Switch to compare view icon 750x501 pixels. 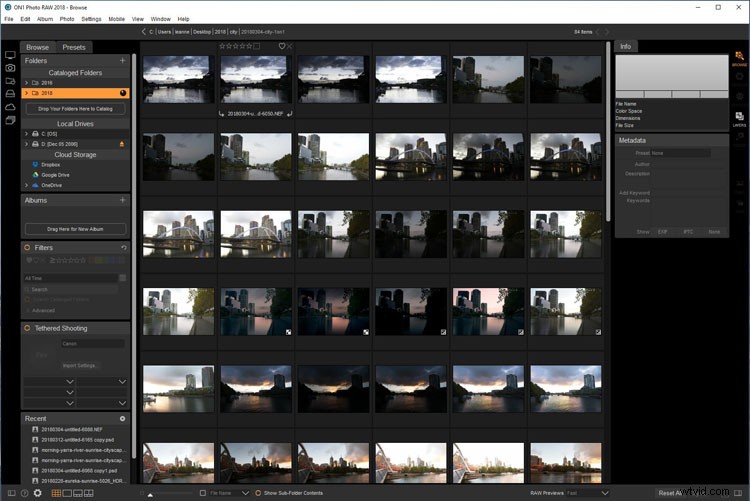tap(89, 493)
